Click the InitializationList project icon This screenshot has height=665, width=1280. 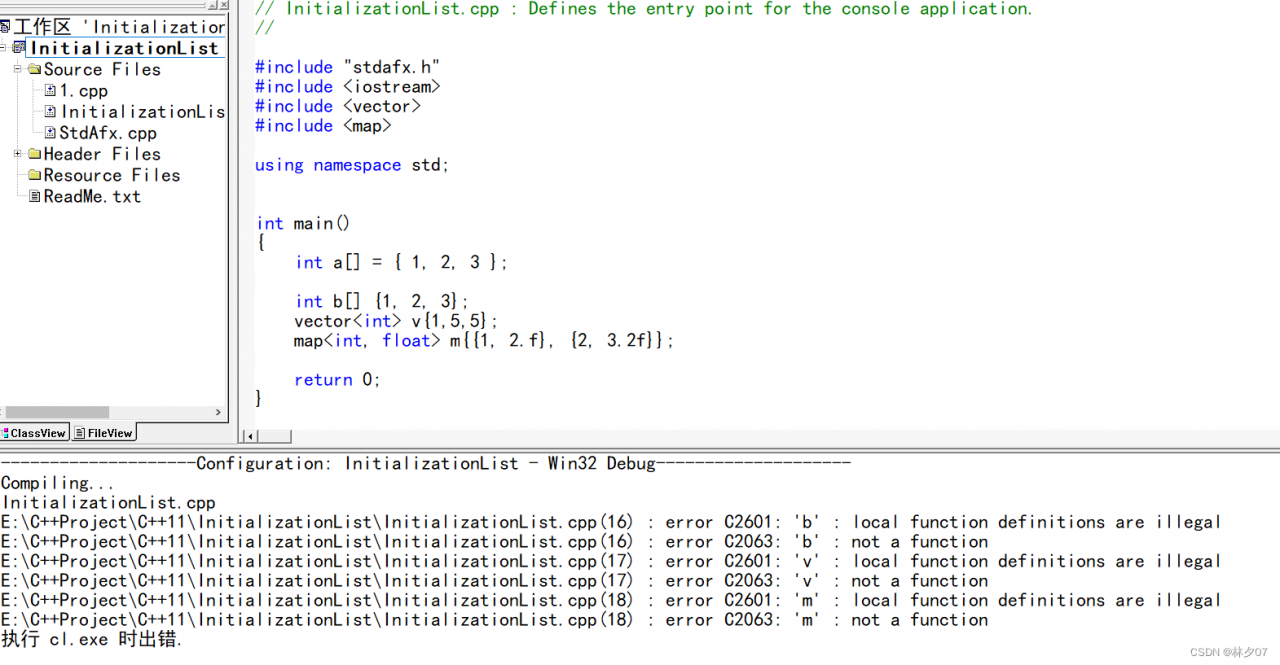click(19, 48)
